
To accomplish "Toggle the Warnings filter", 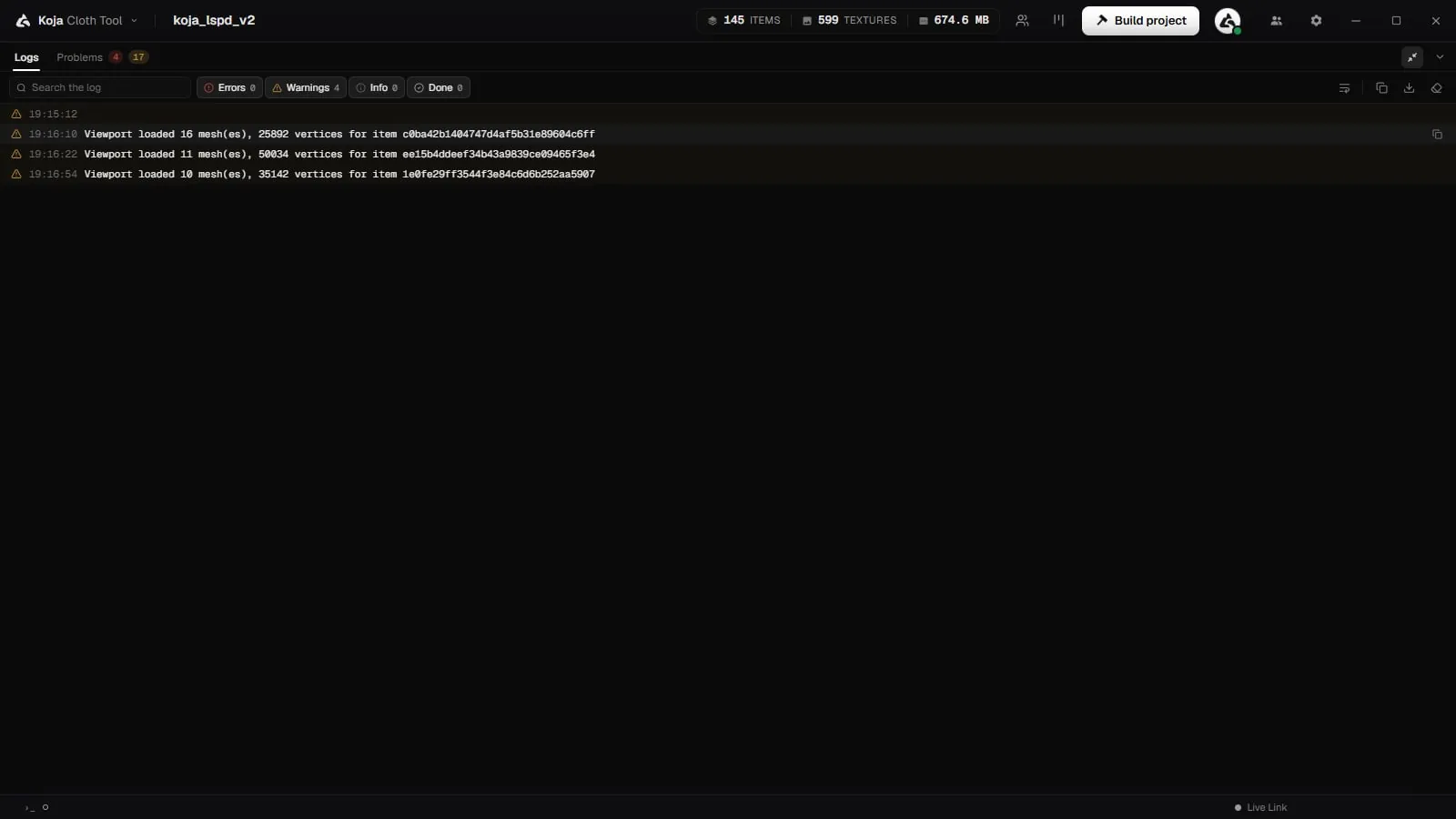I will pos(306,87).
